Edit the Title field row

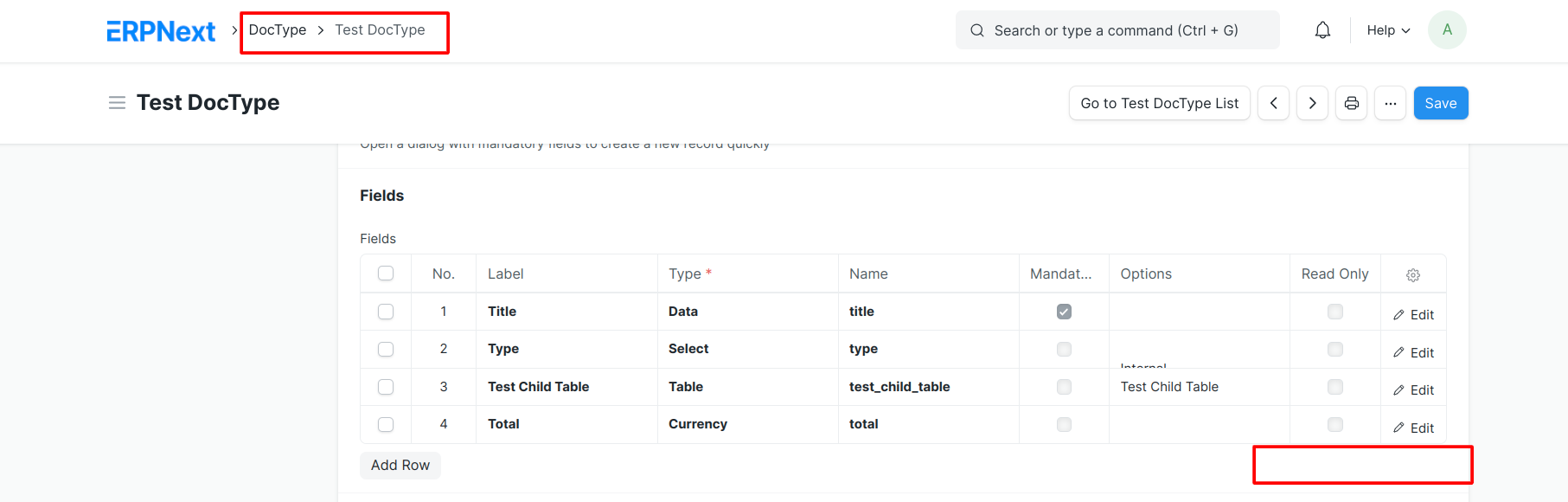(1413, 315)
